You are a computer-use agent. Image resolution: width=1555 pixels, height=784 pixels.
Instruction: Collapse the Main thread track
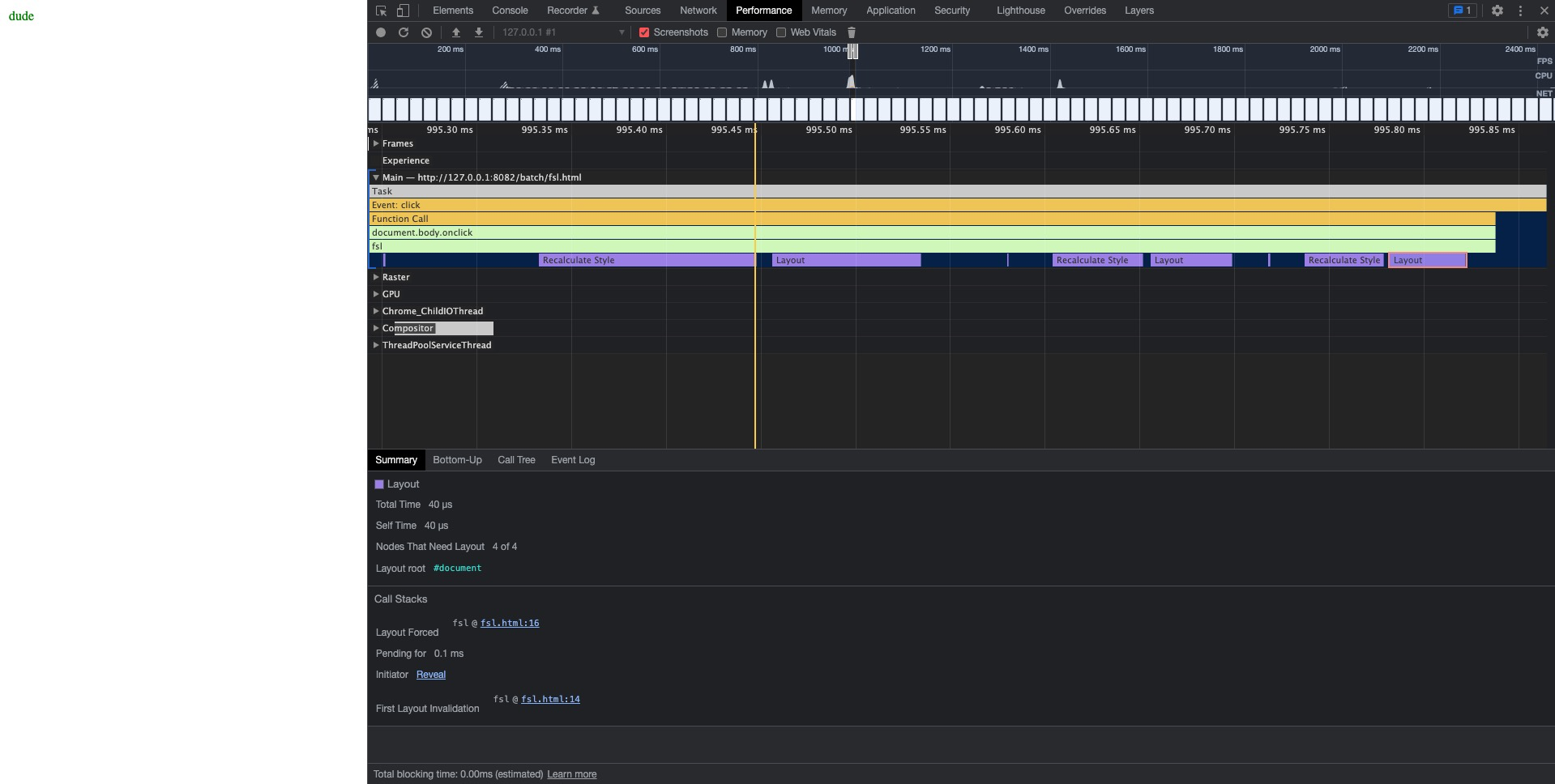click(x=376, y=177)
